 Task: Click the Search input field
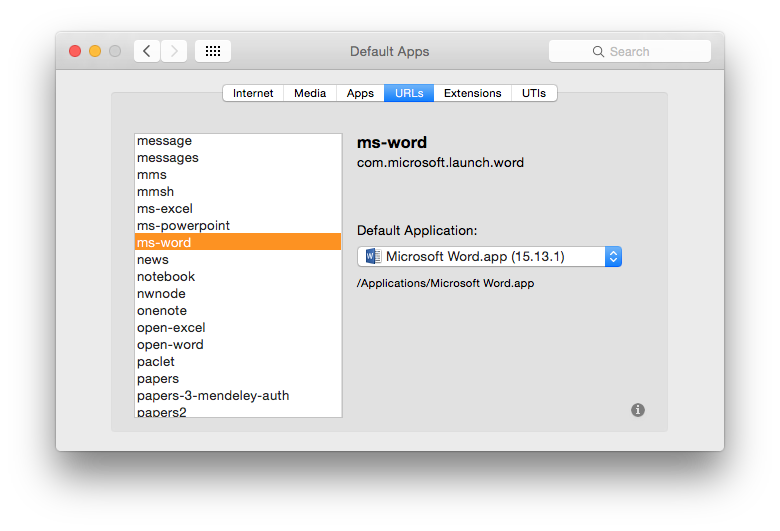[640, 51]
